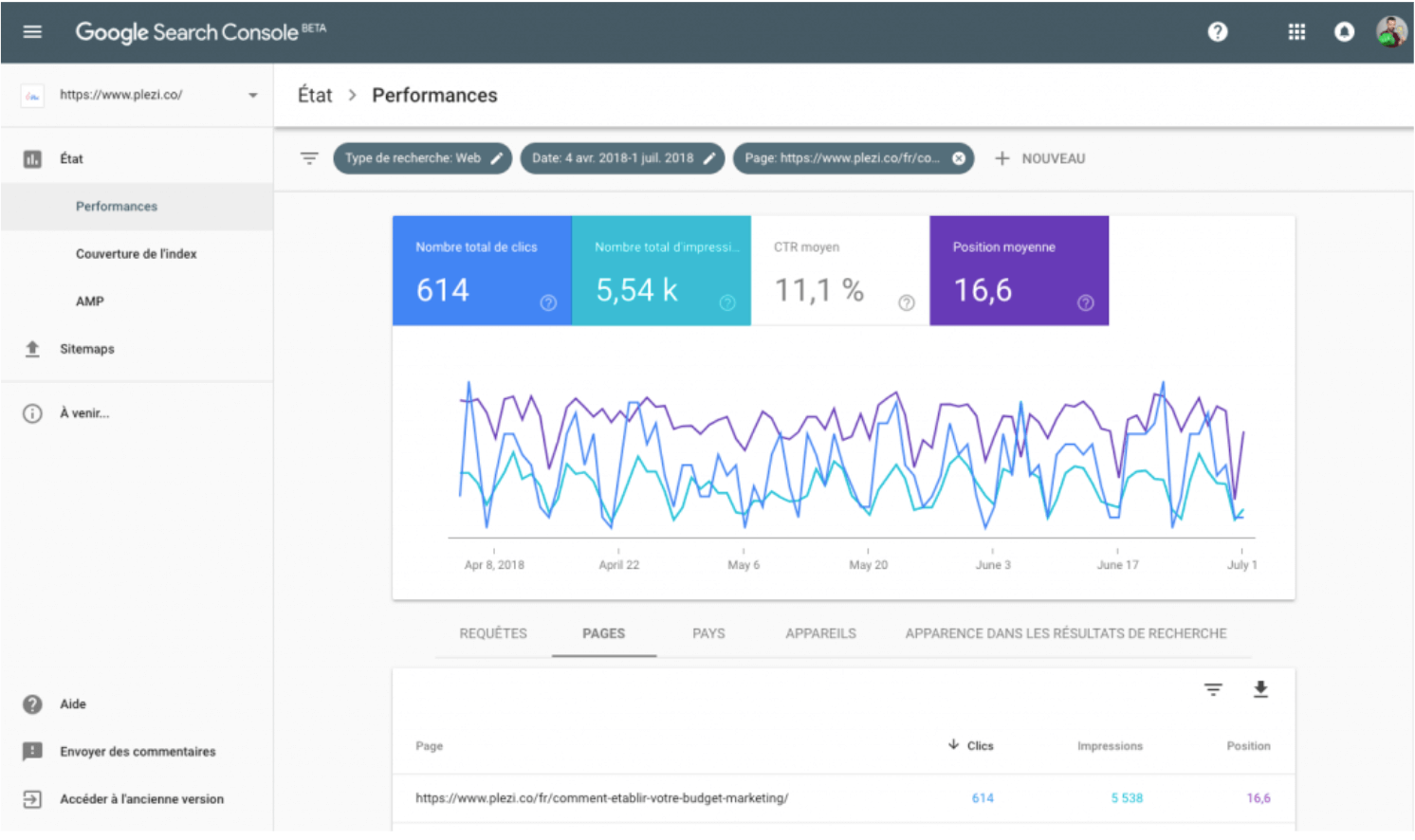Switch to the PAYS tab
The image size is (1415, 840).
coord(708,633)
